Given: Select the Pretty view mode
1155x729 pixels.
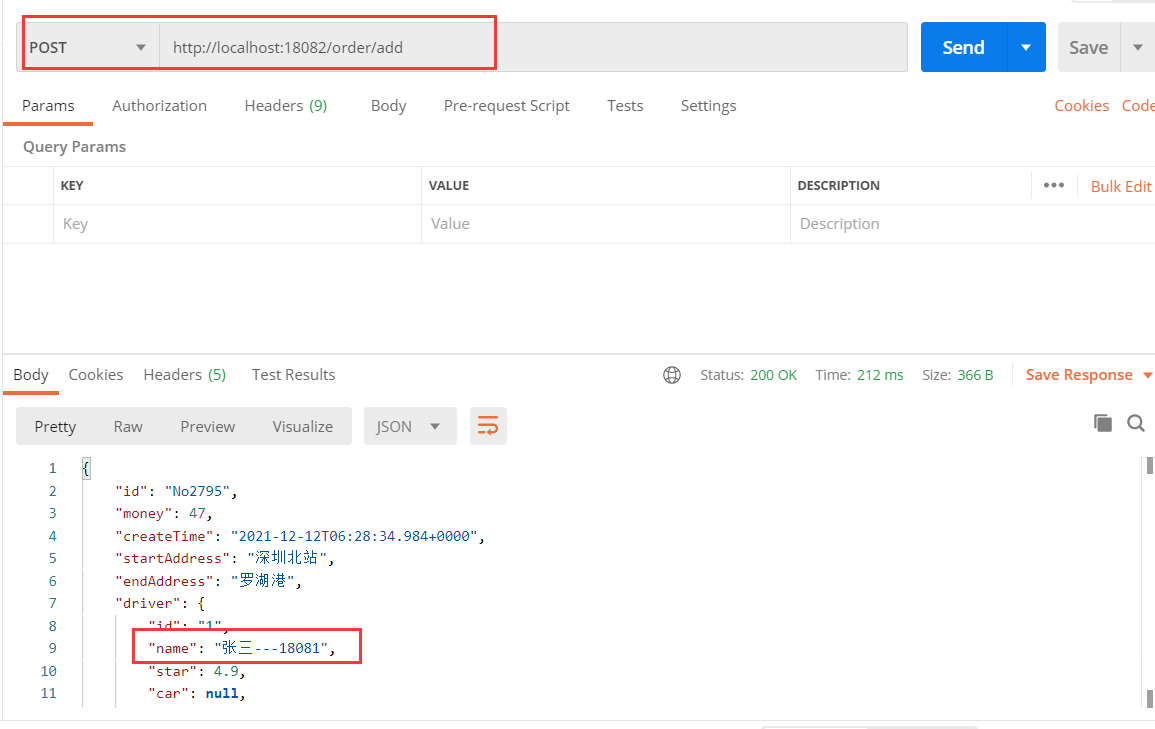Looking at the screenshot, I should pyautogui.click(x=55, y=426).
